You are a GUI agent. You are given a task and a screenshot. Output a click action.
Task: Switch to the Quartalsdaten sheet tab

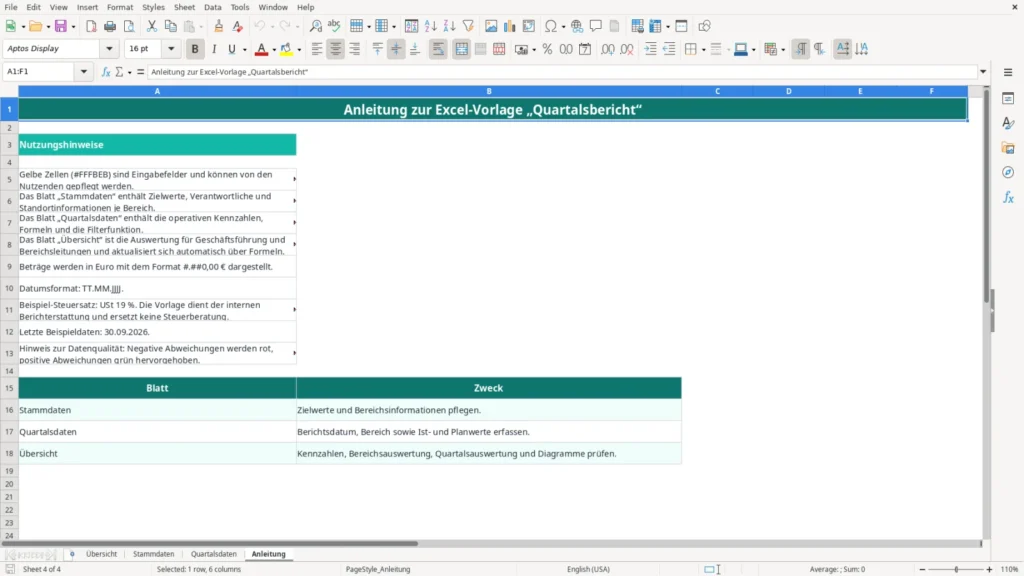click(214, 554)
